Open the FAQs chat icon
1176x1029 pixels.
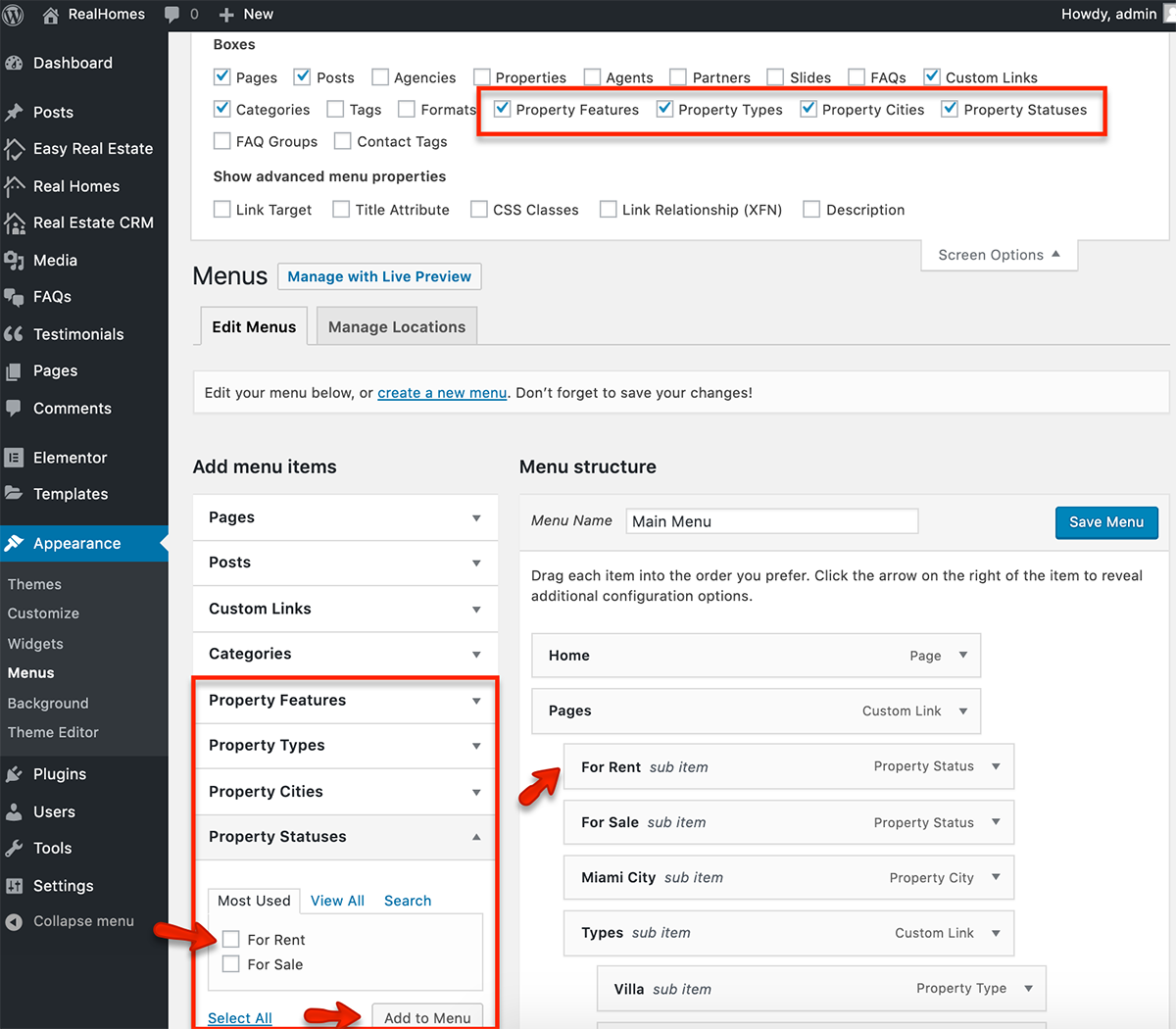(x=15, y=297)
